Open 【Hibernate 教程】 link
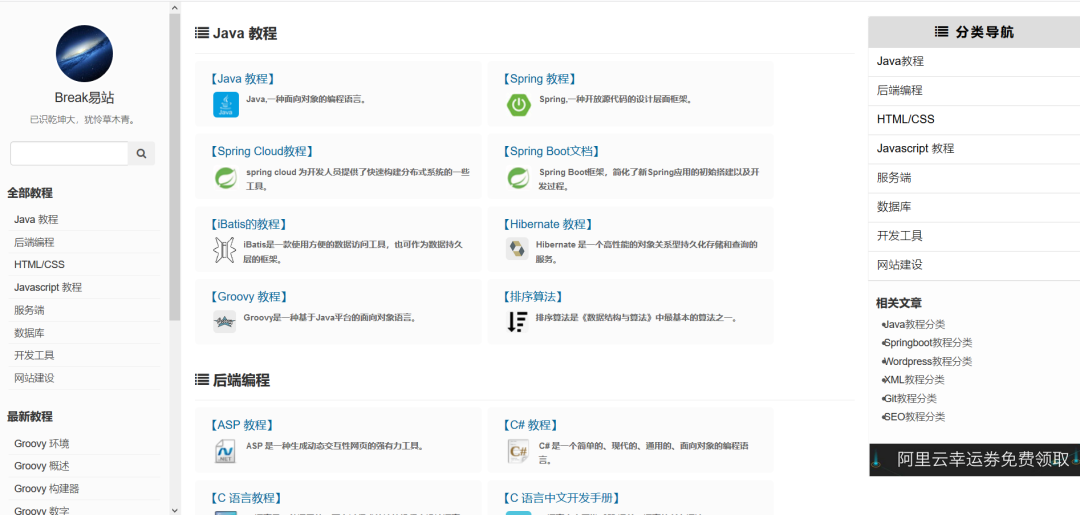 click(548, 224)
